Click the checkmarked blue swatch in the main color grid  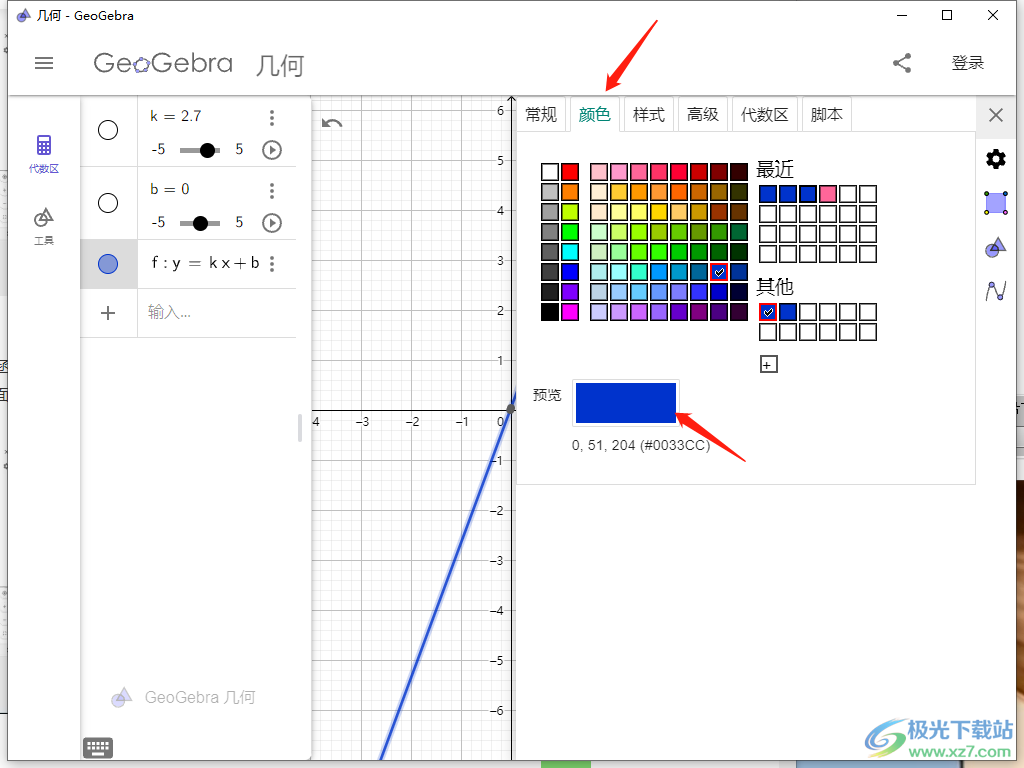pyautogui.click(x=719, y=272)
